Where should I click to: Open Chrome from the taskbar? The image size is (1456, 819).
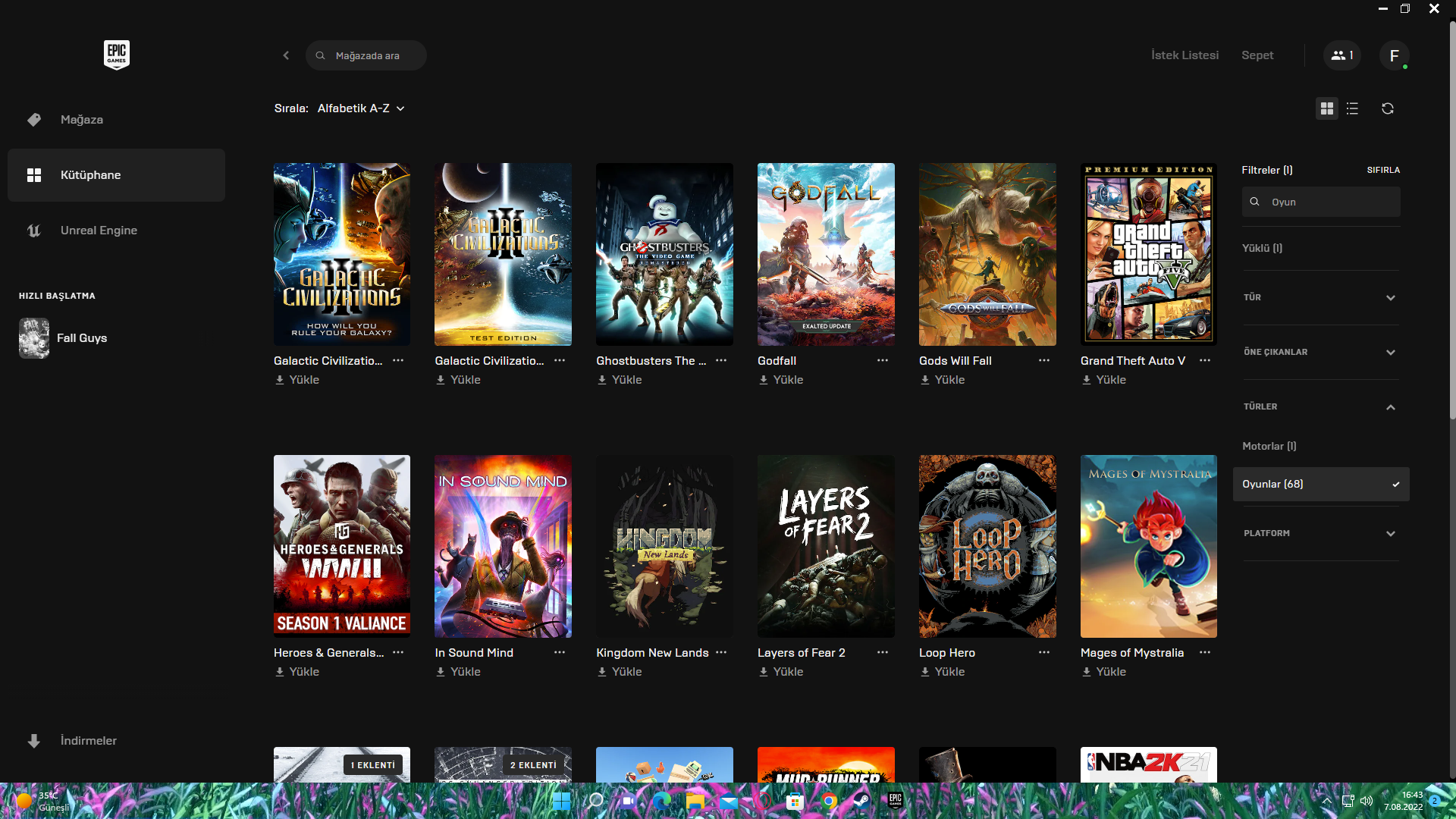[828, 801]
